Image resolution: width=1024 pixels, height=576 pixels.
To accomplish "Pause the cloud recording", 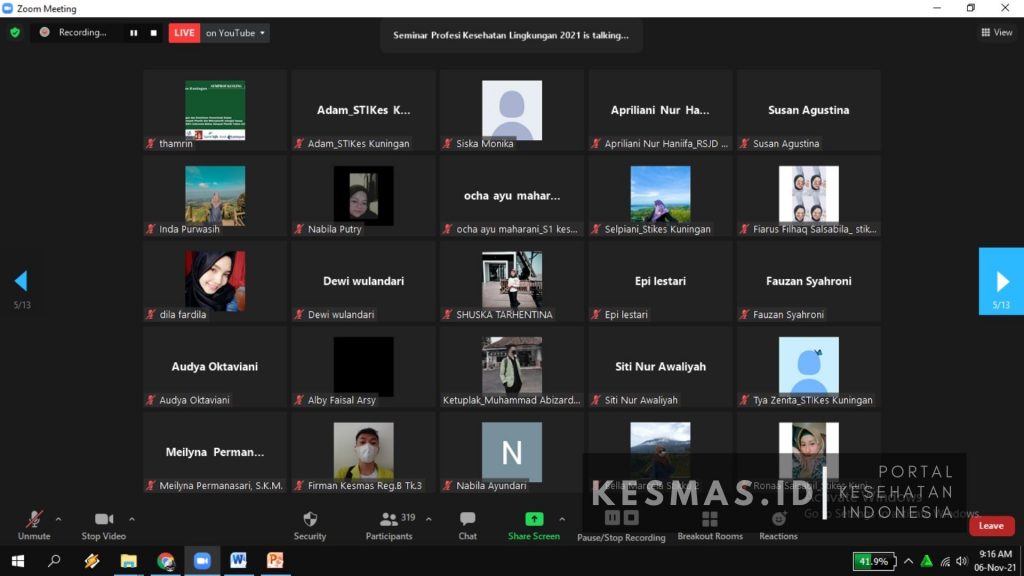I will (x=613, y=519).
